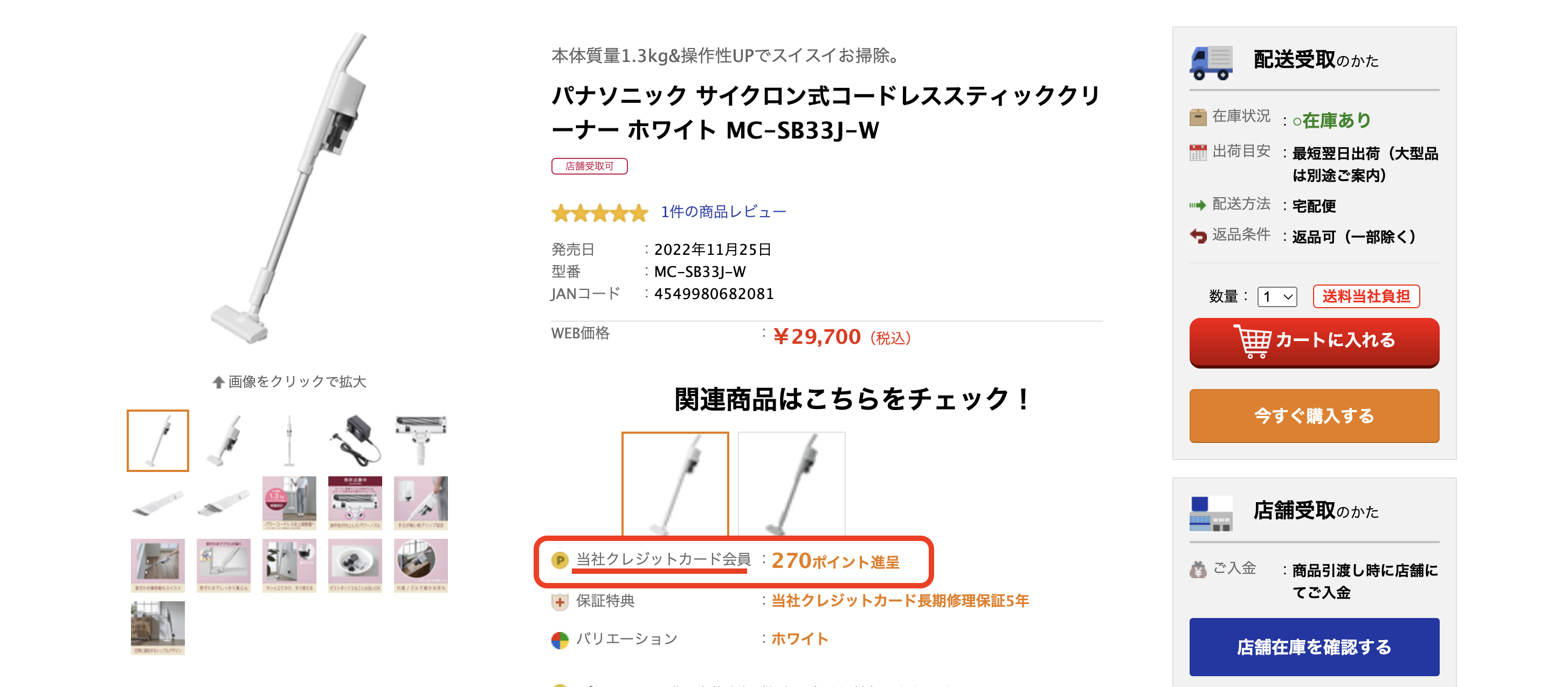
Task: Add item with カートに入れる button
Action: (1314, 342)
